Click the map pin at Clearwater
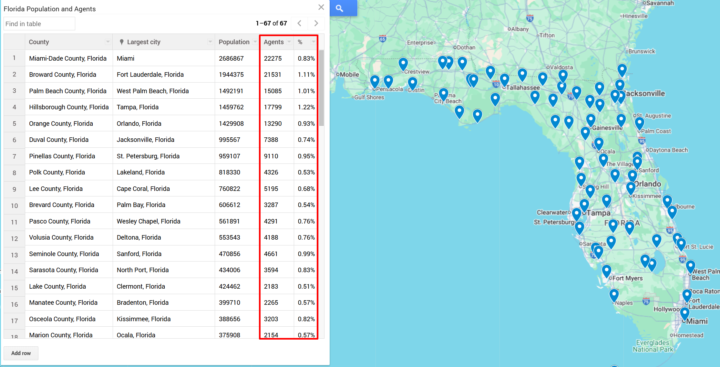This screenshot has height=367, width=720. [x=576, y=214]
